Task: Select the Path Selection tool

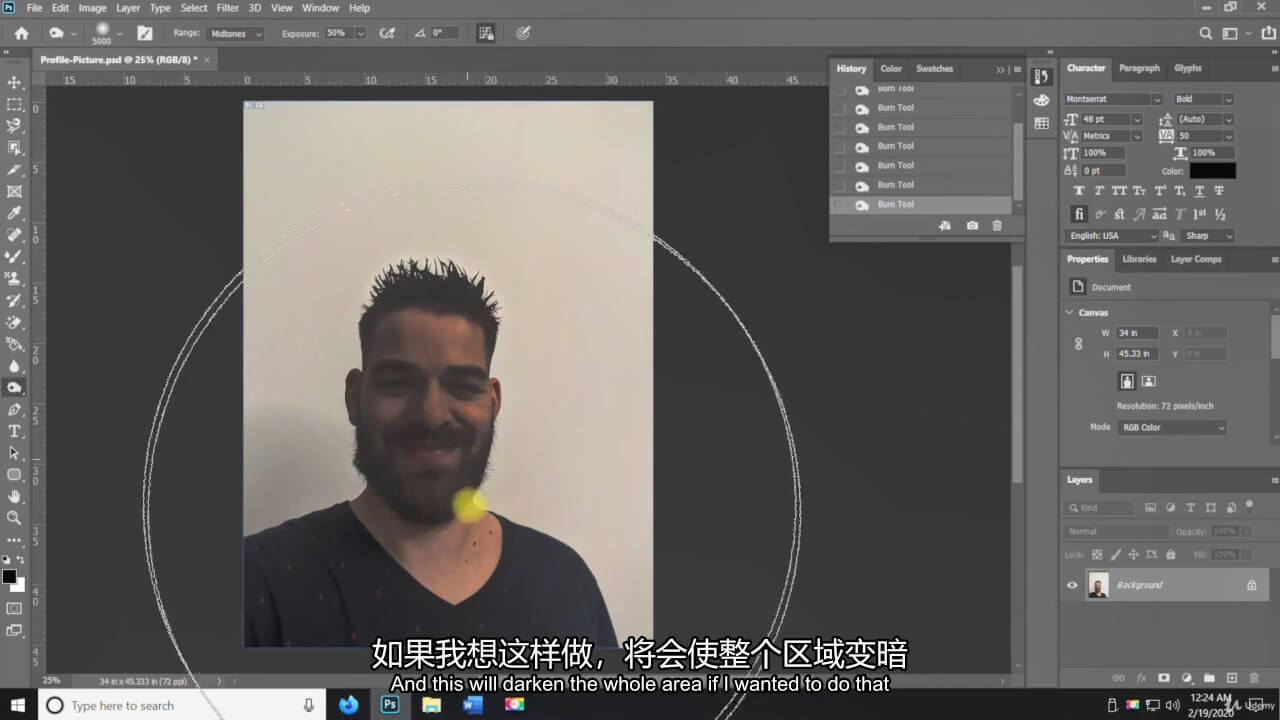Action: 14,453
